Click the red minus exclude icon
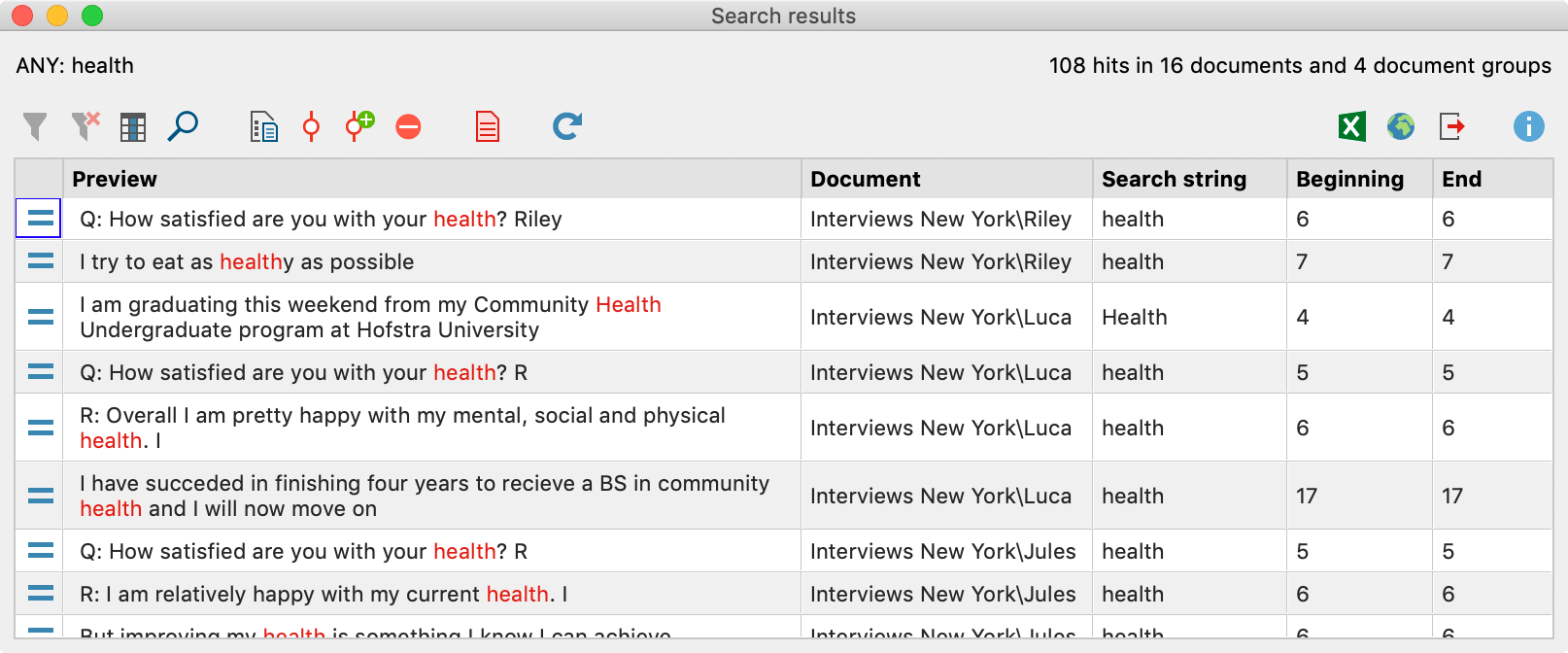 [408, 127]
